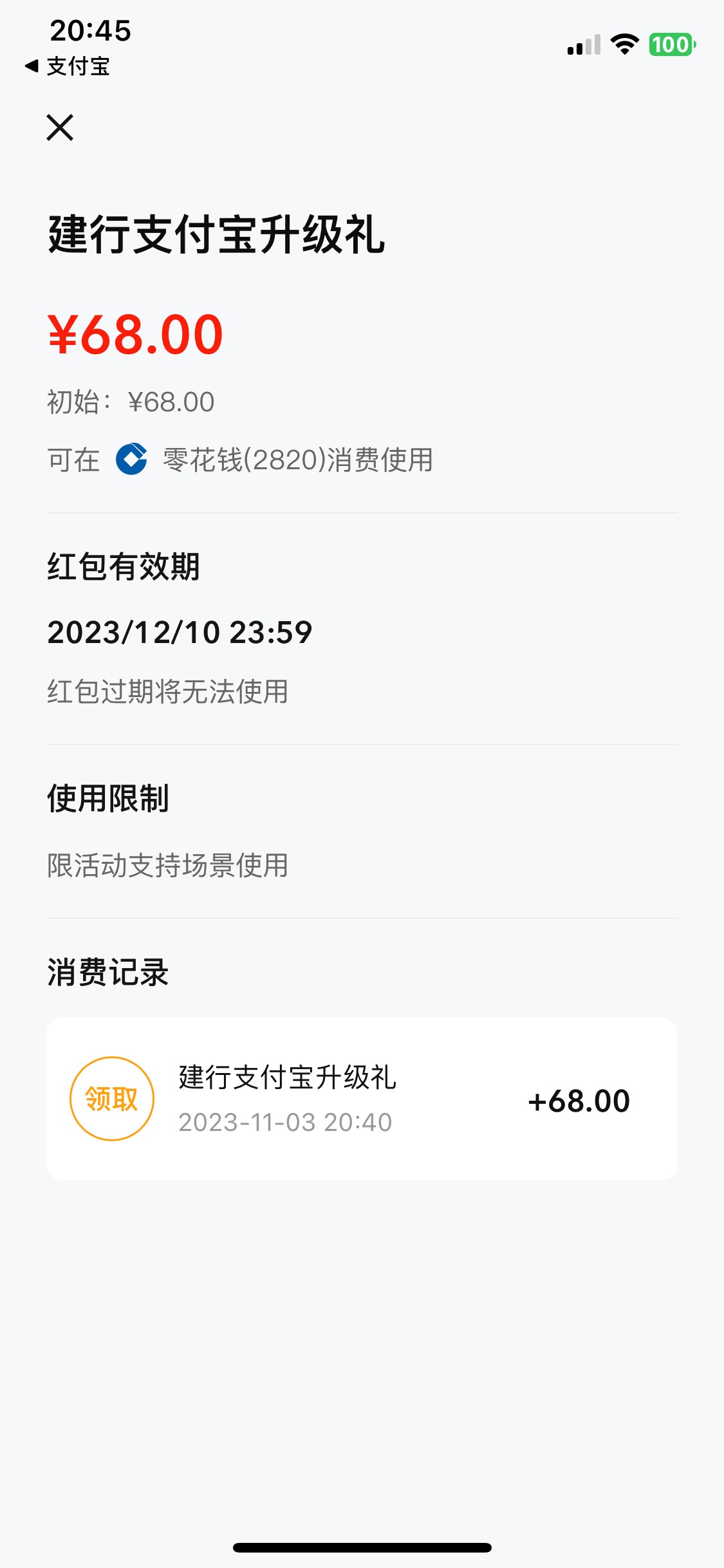The image size is (724, 1568).
Task: Tap the back arrow to Alipay
Action: click(32, 66)
